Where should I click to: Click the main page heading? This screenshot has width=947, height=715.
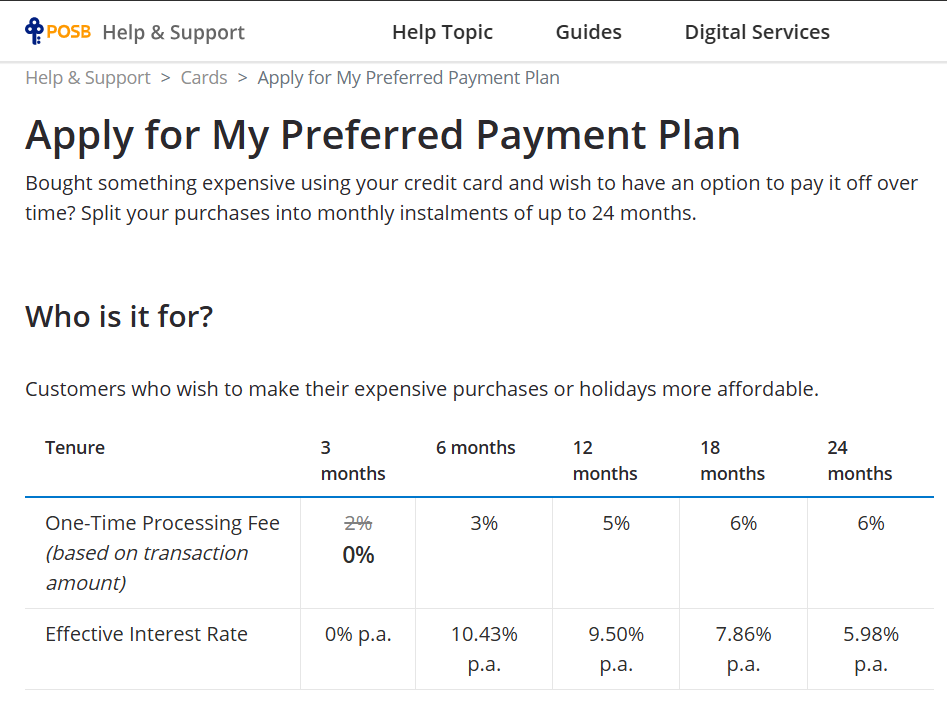pyautogui.click(x=382, y=135)
